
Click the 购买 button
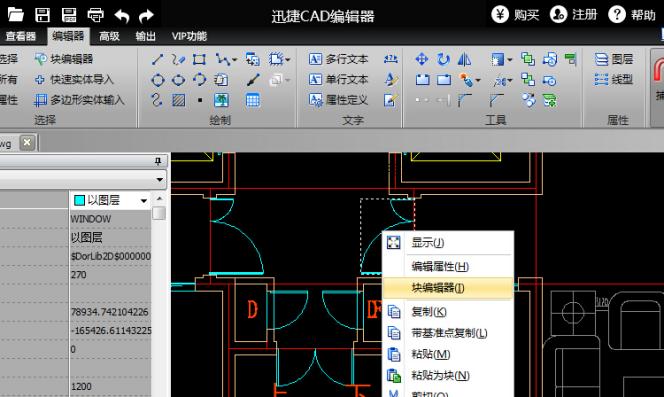pyautogui.click(x=515, y=15)
